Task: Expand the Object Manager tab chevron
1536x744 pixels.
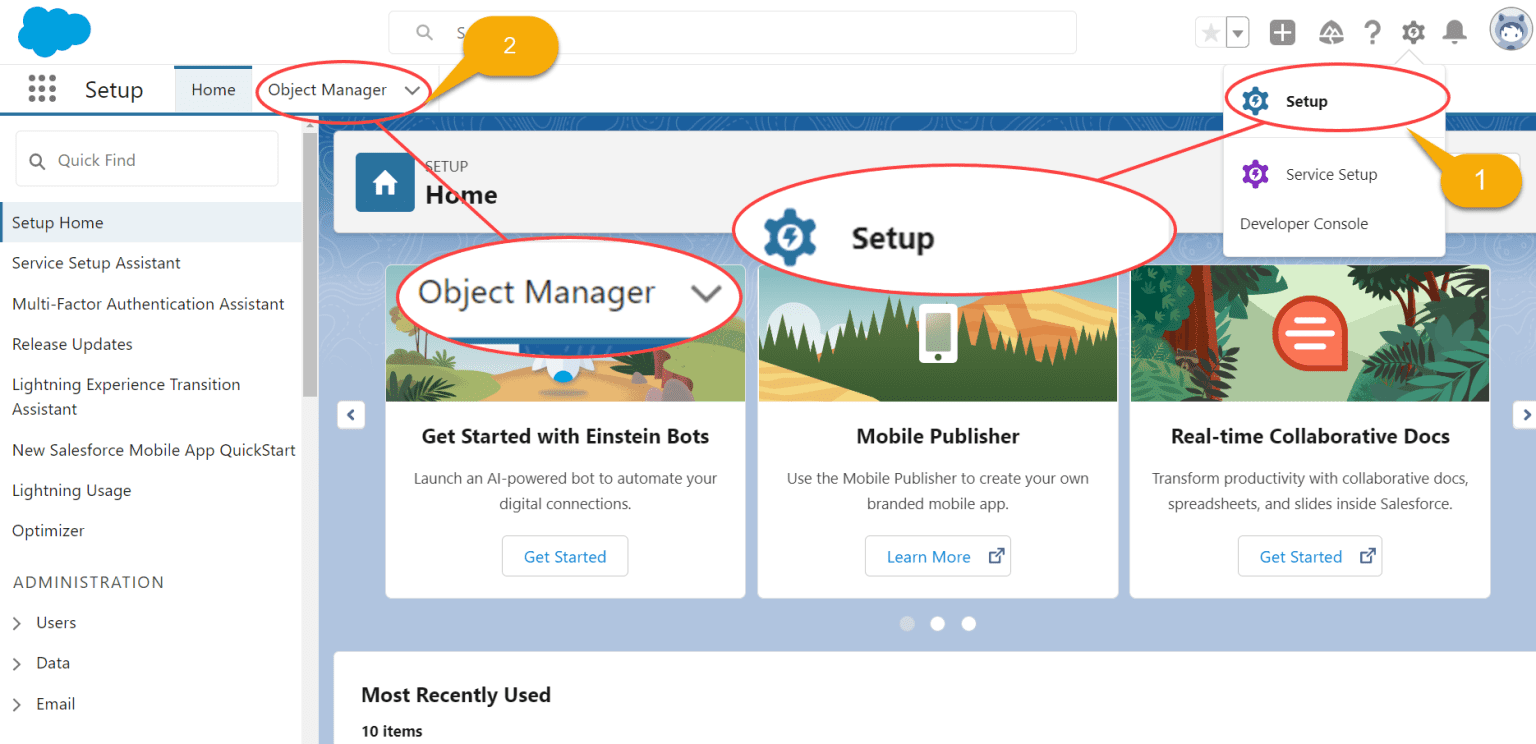Action: (x=412, y=90)
